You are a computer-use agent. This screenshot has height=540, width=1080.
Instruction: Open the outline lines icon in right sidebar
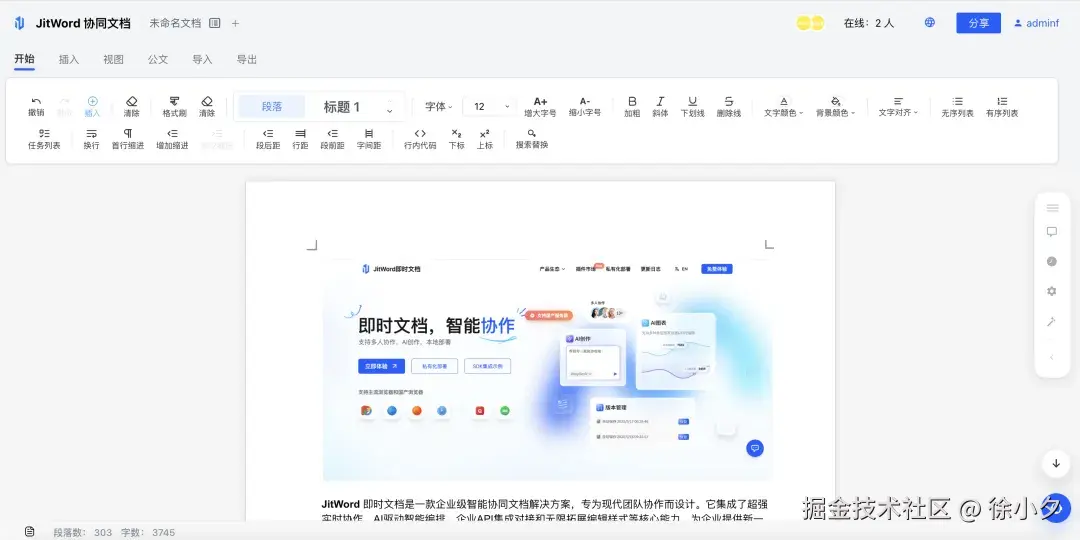pos(1052,208)
